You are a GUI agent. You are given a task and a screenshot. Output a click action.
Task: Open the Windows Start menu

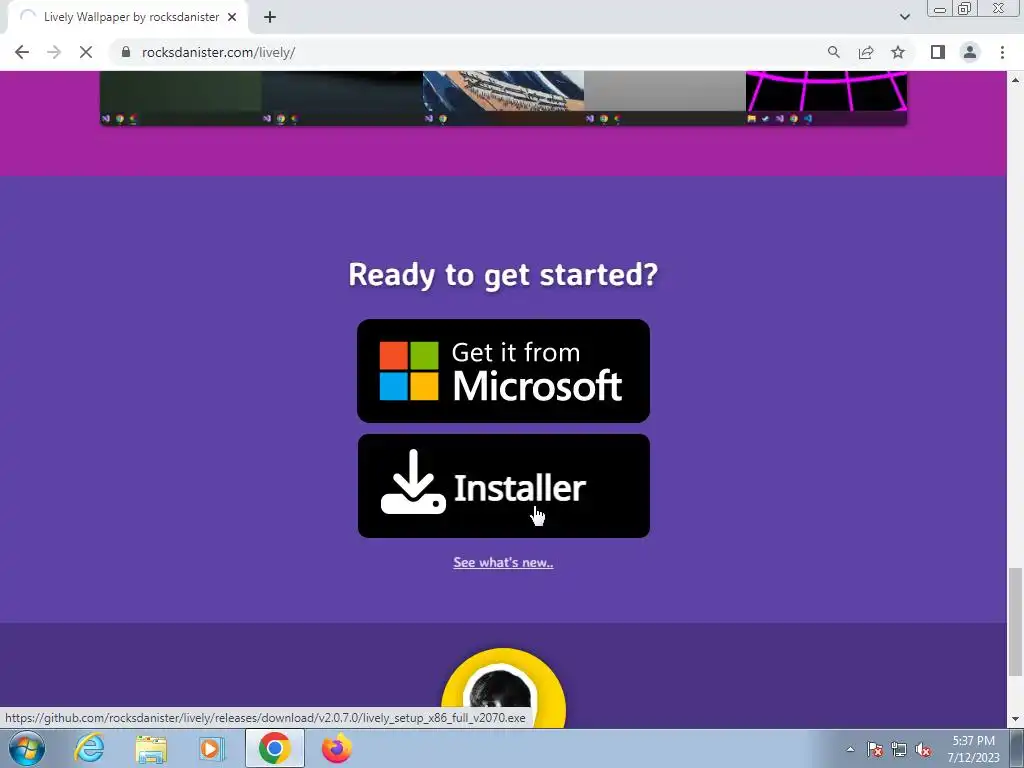[x=27, y=748]
